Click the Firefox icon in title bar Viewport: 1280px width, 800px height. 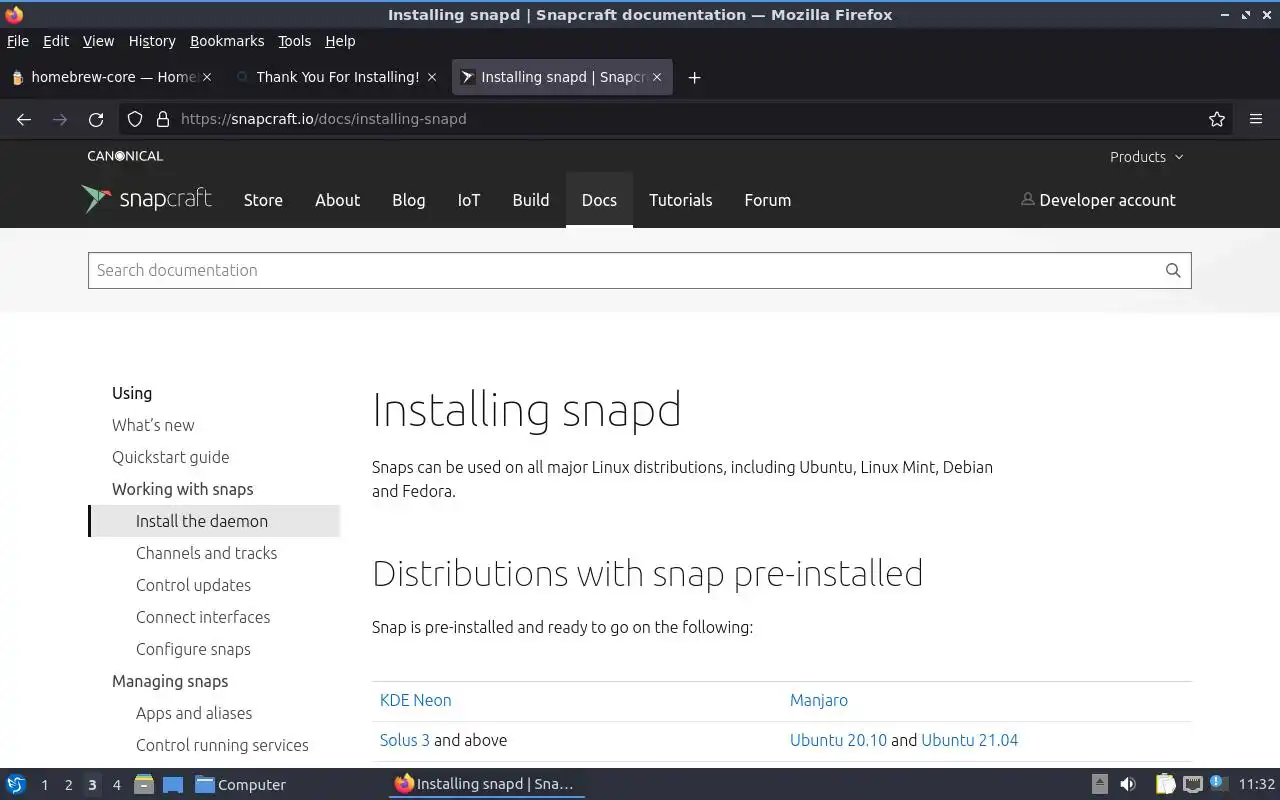pyautogui.click(x=13, y=14)
